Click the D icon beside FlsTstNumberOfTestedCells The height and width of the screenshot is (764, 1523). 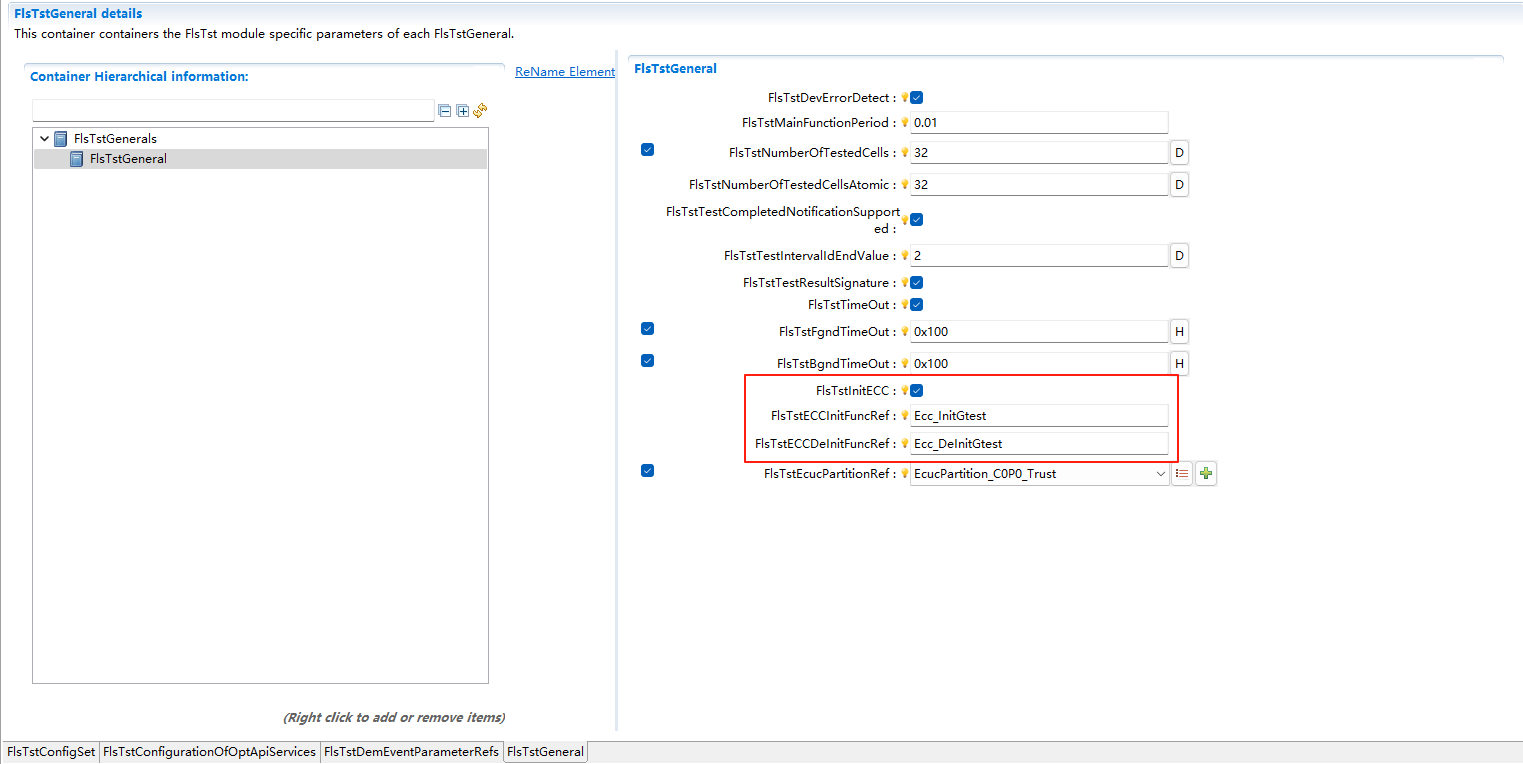(x=1178, y=152)
